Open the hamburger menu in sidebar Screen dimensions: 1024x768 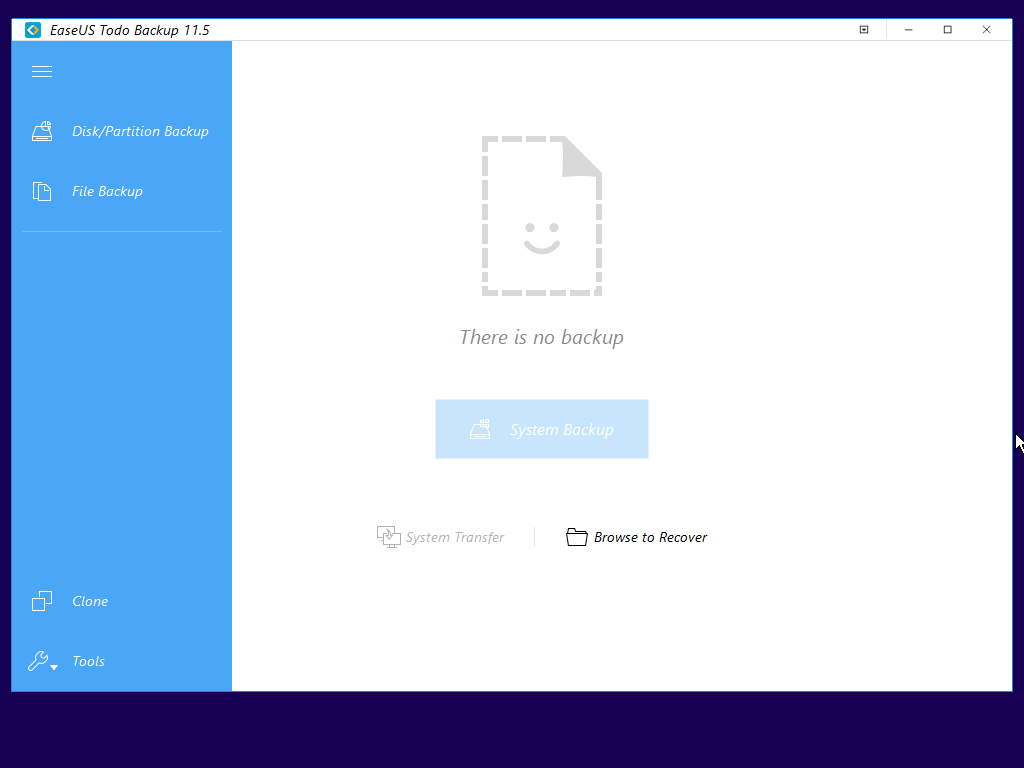[42, 72]
